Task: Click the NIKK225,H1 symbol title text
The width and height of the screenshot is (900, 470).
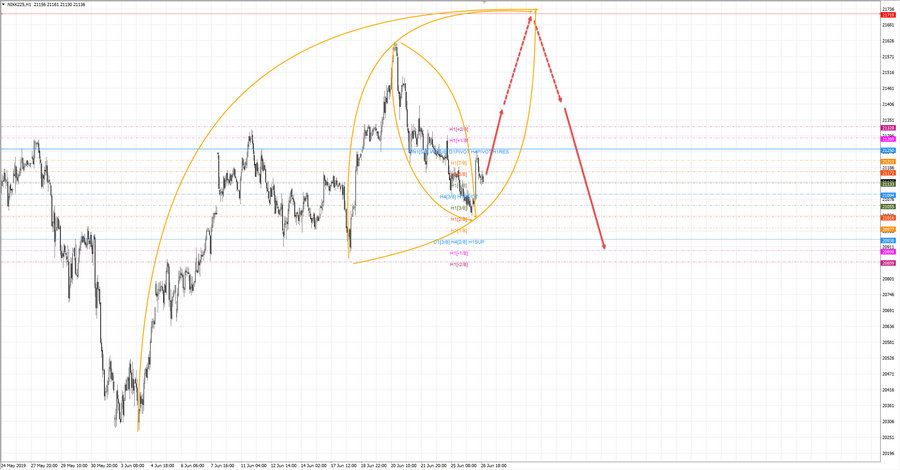Action: coord(19,4)
